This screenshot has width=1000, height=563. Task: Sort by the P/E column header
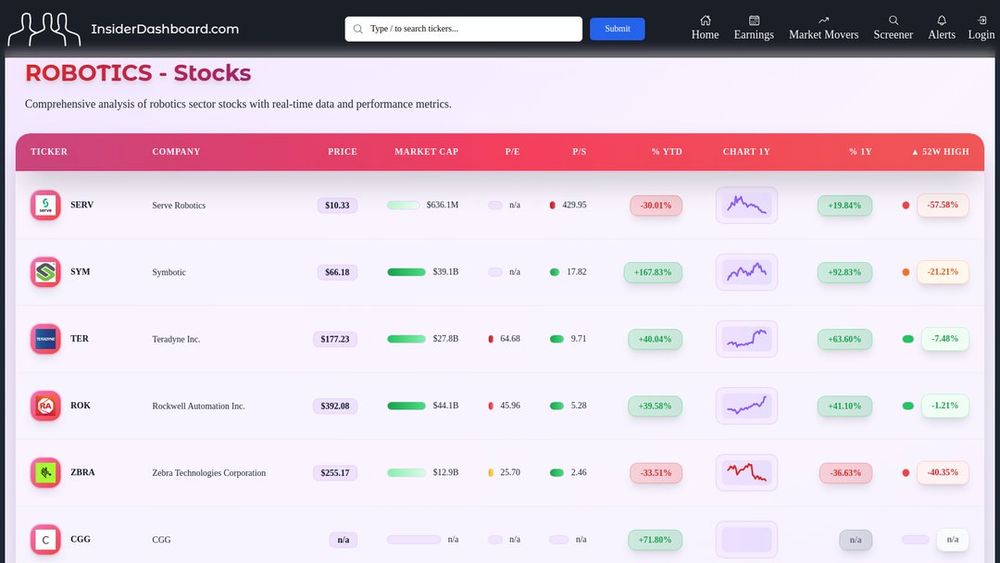pos(512,152)
